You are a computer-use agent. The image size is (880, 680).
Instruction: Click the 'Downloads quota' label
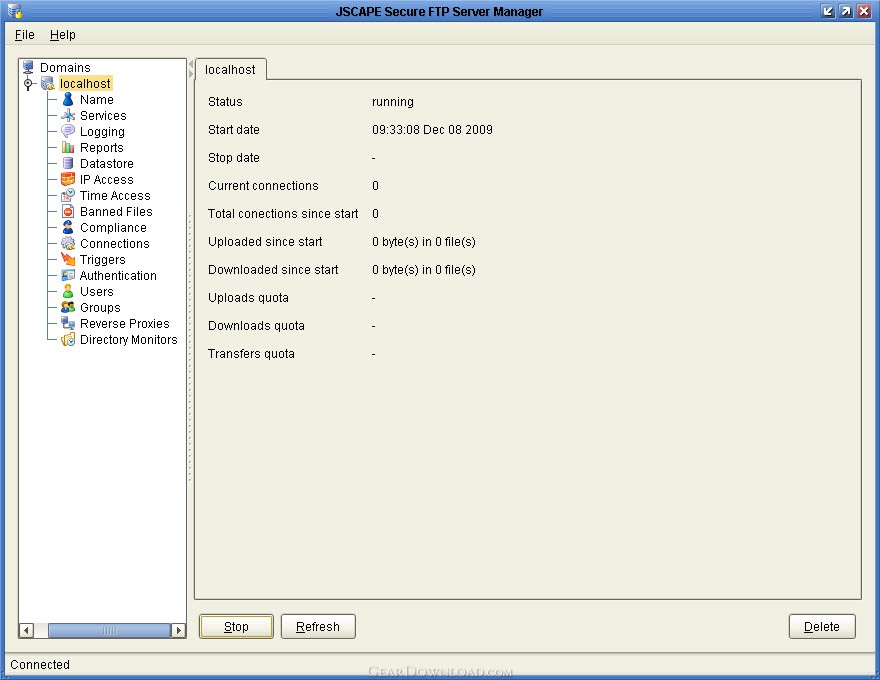pos(256,326)
